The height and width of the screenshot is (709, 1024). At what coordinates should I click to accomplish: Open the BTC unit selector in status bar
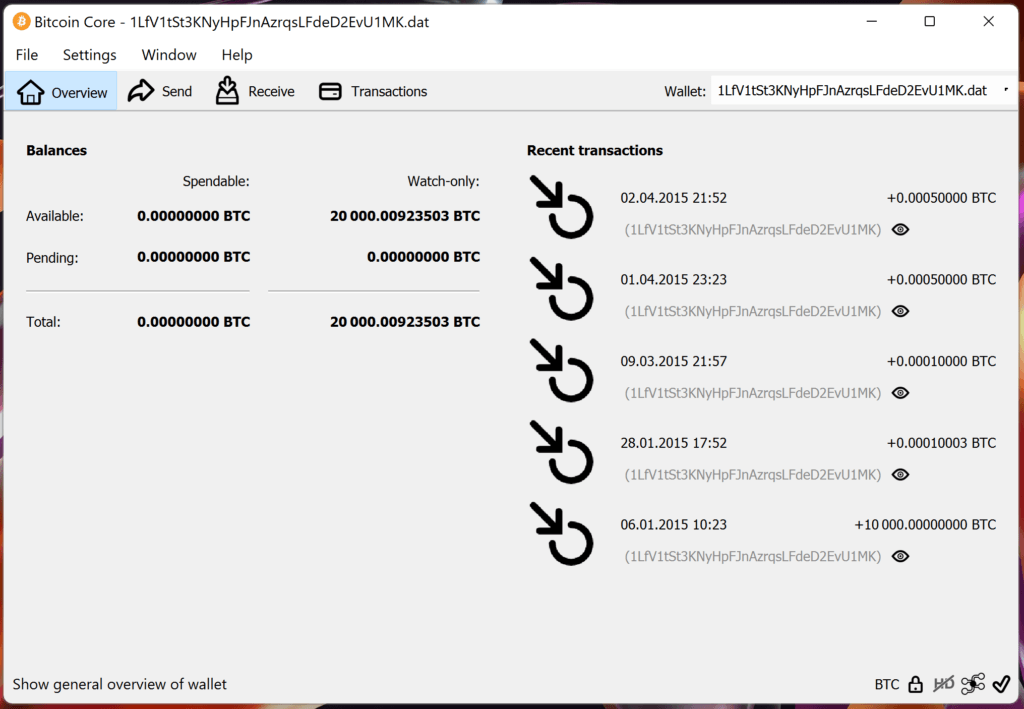[886, 684]
